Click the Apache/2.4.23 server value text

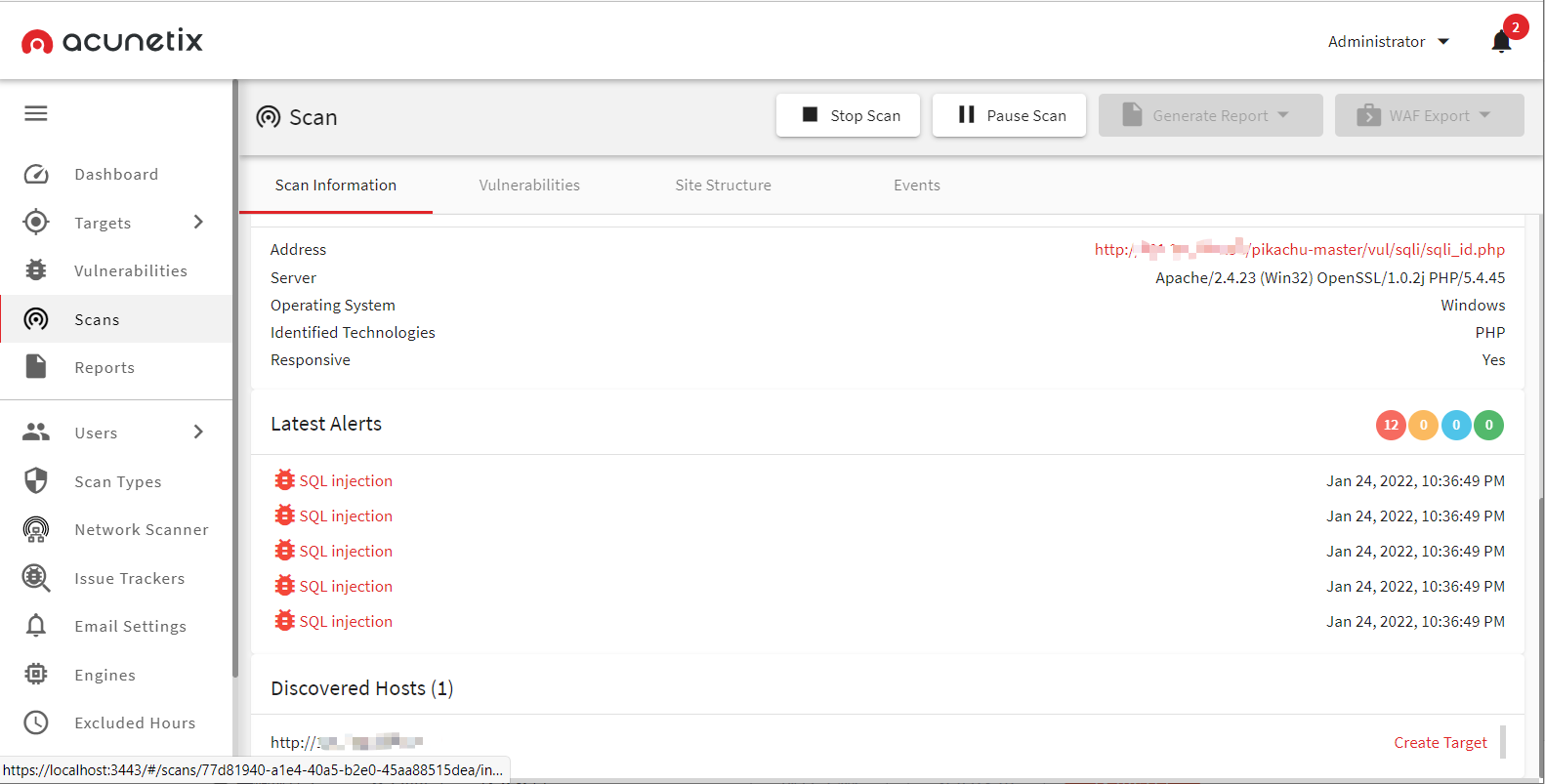(x=1330, y=277)
